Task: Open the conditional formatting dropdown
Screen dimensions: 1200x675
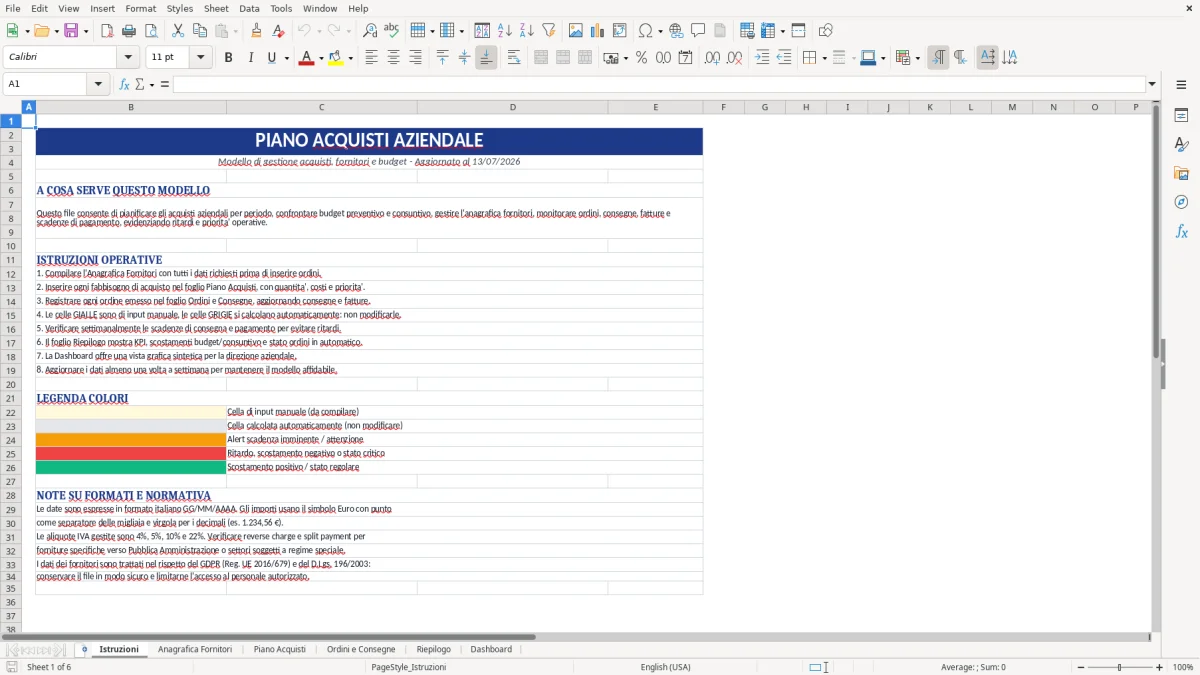Action: point(917,58)
